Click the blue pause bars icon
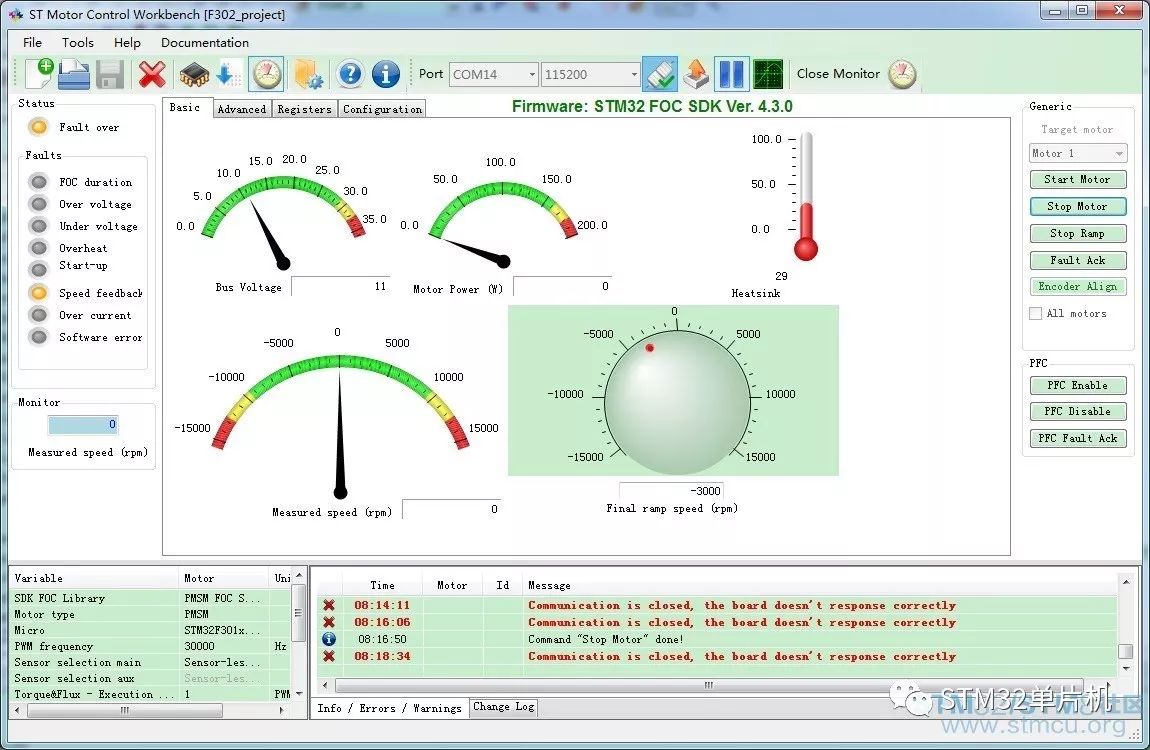The height and width of the screenshot is (750, 1150). pyautogui.click(x=732, y=74)
